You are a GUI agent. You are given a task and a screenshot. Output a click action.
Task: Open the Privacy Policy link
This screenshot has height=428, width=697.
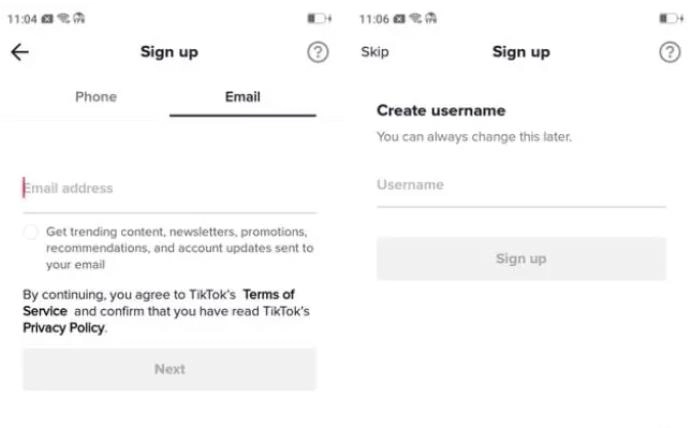tap(63, 327)
